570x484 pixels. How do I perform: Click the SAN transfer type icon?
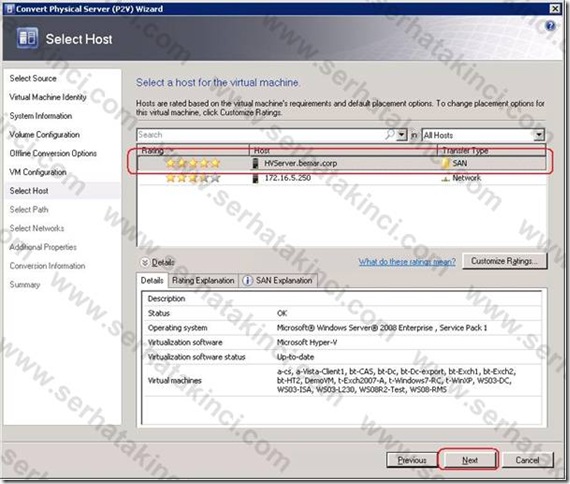[x=445, y=163]
